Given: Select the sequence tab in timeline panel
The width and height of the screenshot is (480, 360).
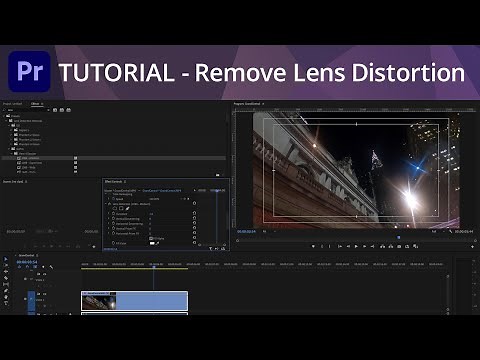Looking at the screenshot, I should [26, 255].
